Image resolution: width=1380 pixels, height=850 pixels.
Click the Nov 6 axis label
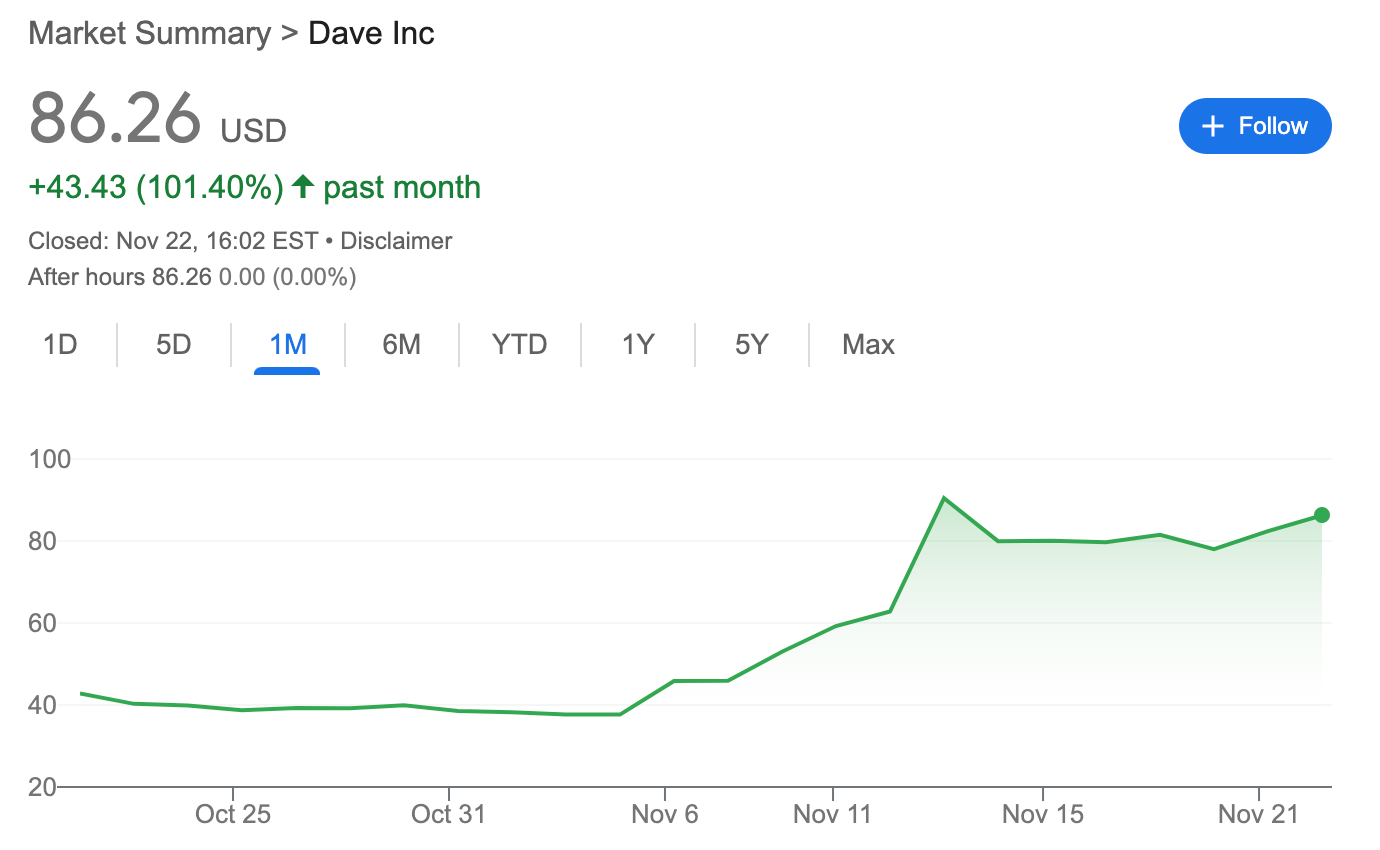click(x=665, y=814)
